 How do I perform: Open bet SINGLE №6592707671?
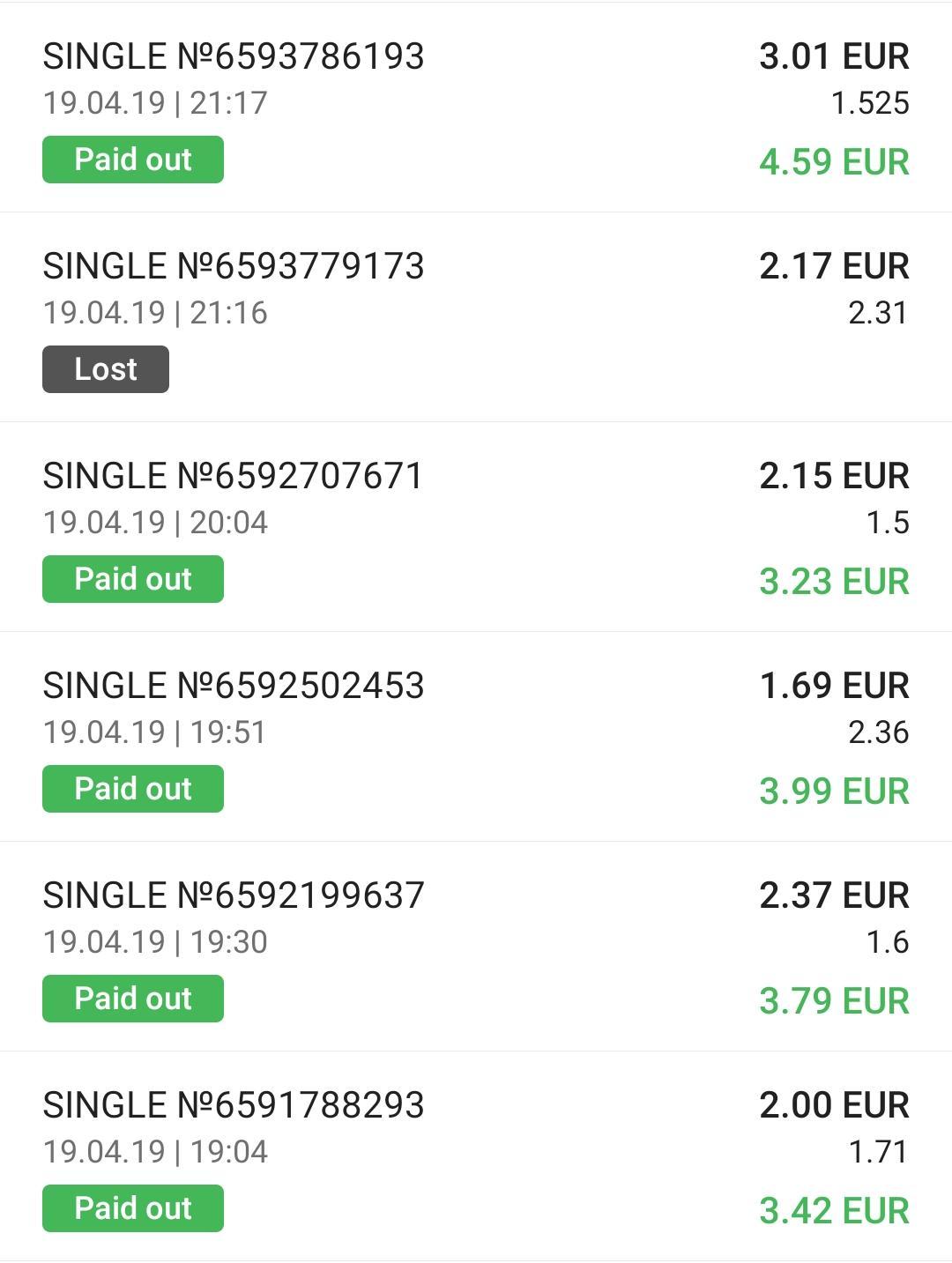pos(234,476)
